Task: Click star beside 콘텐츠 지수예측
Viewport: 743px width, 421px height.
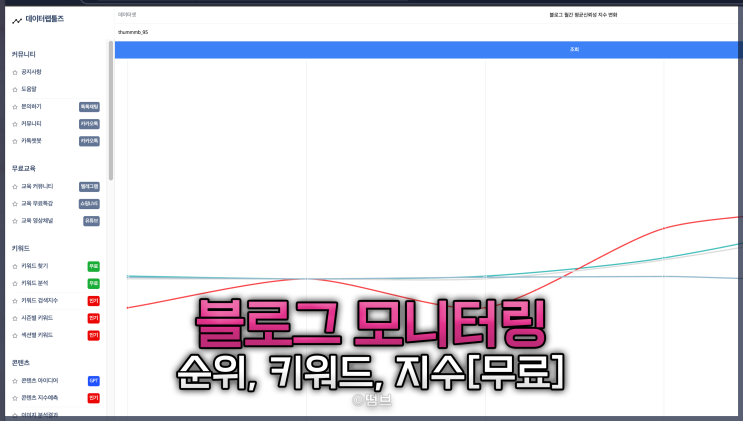Action: click(x=15, y=398)
